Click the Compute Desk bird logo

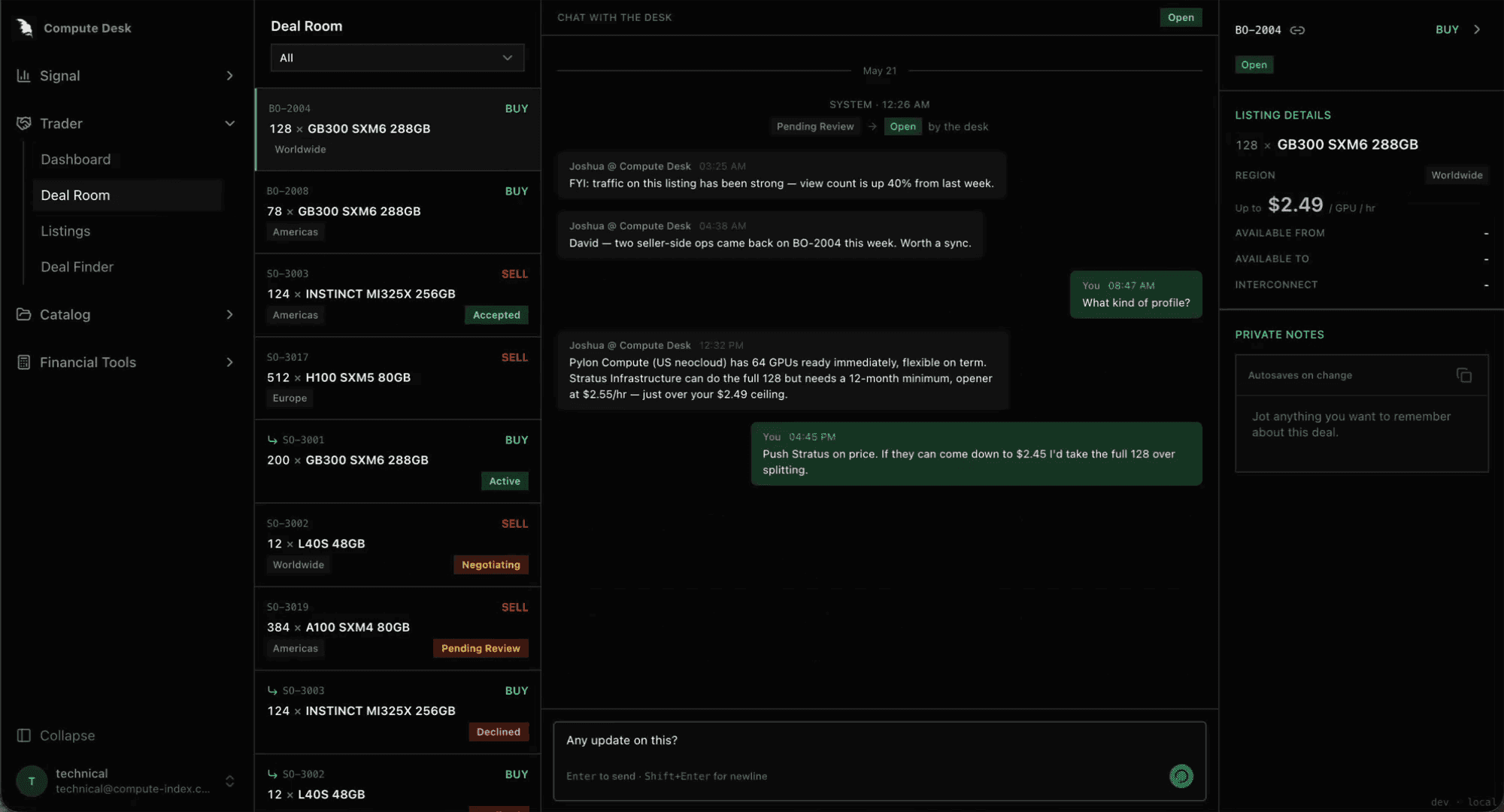pos(25,28)
